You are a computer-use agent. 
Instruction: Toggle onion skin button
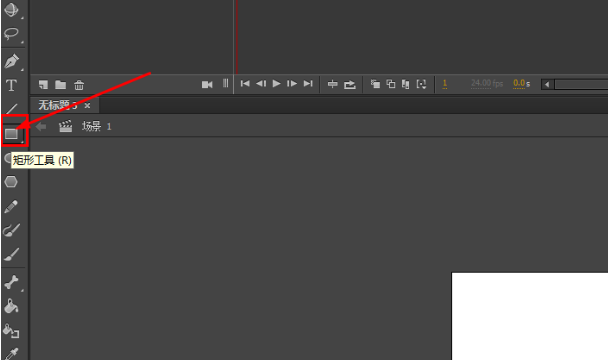click(x=375, y=84)
